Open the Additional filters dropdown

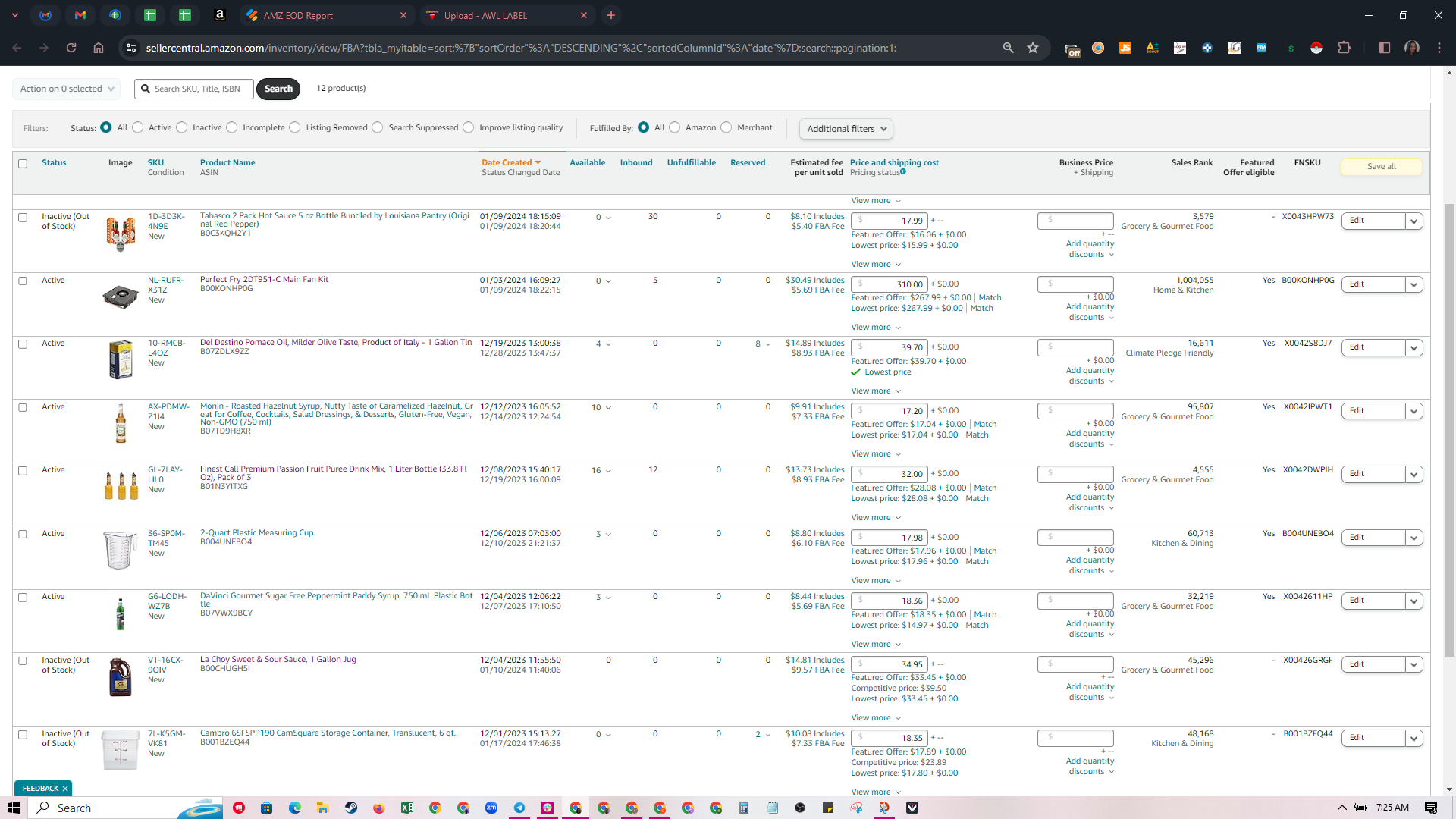pos(846,129)
